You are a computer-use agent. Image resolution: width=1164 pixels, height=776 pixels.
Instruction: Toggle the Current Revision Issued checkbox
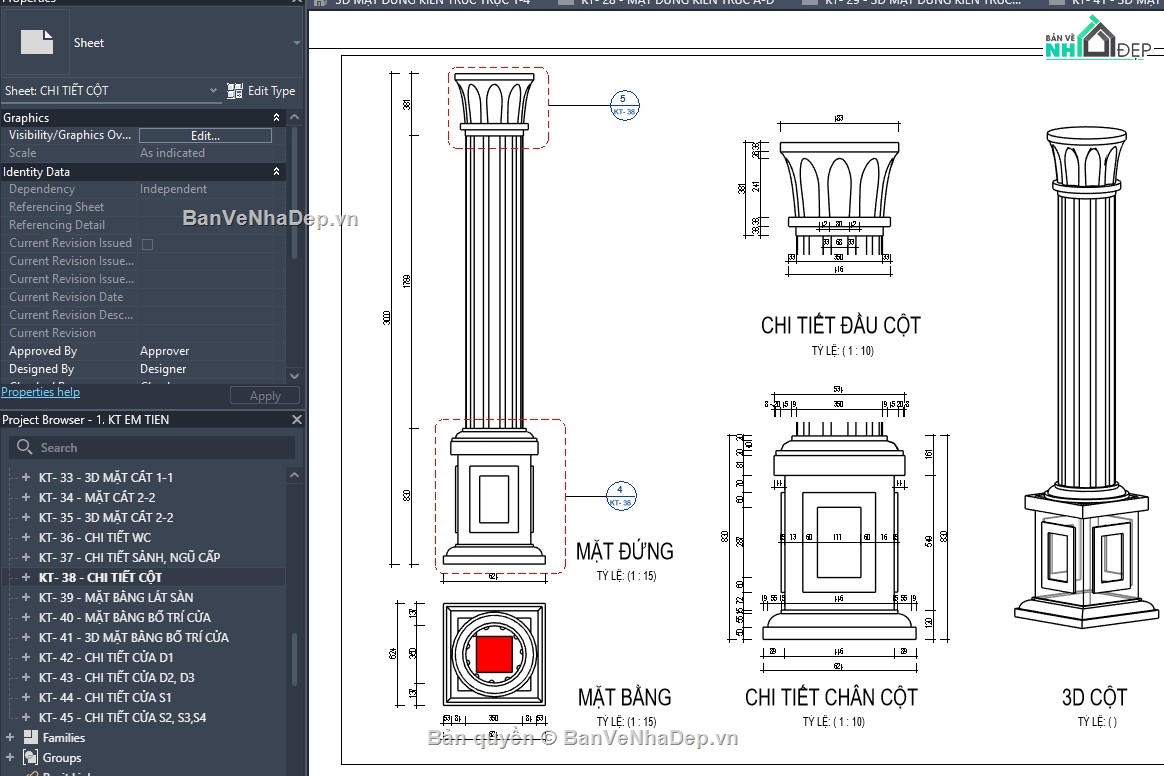click(147, 244)
